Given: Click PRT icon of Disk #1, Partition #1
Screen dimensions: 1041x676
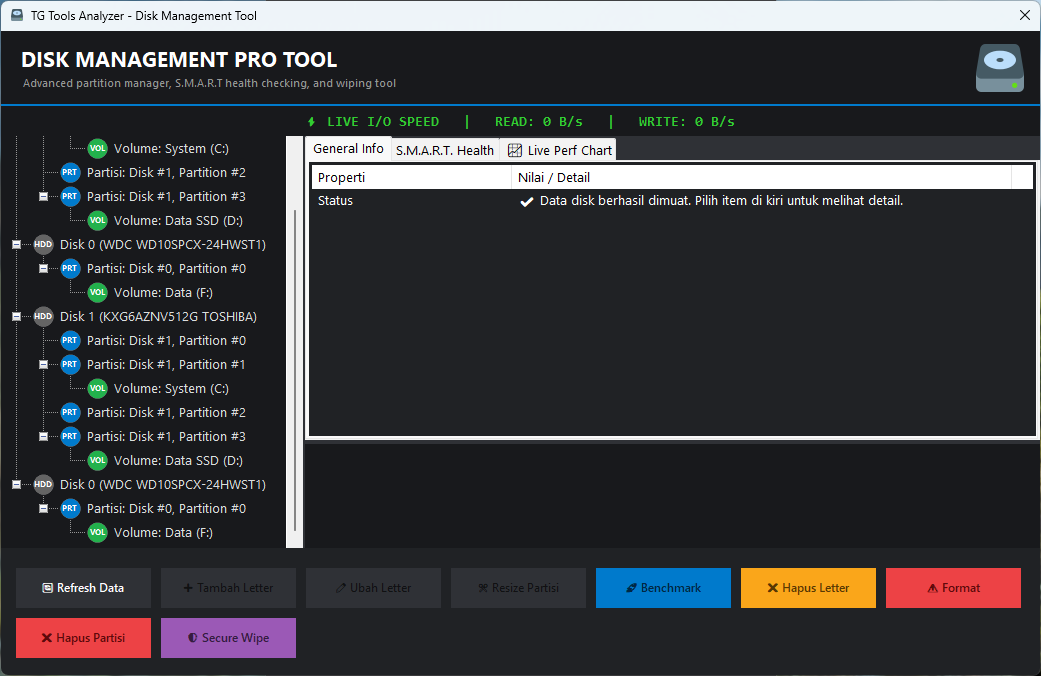Looking at the screenshot, I should (x=70, y=364).
